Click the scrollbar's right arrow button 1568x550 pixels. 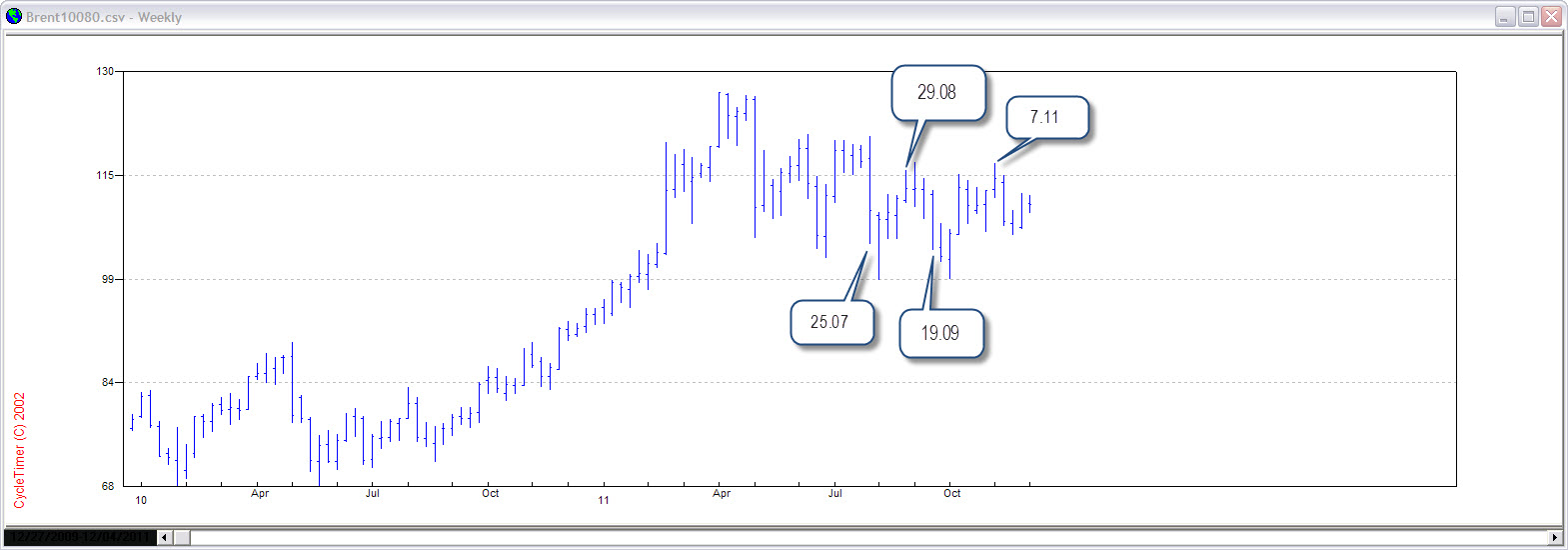[x=1554, y=538]
